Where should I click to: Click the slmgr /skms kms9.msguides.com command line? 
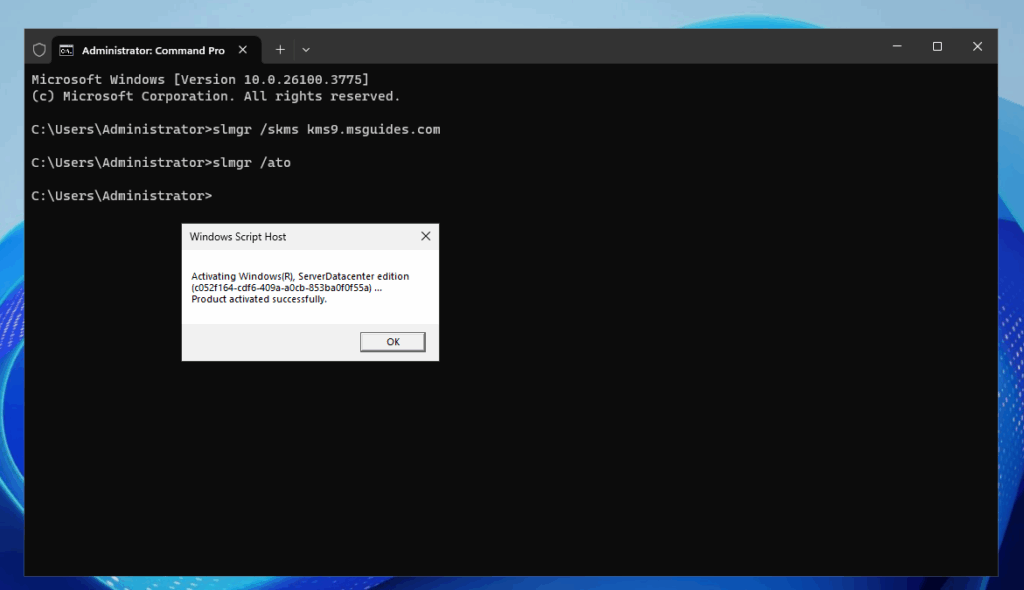click(236, 130)
